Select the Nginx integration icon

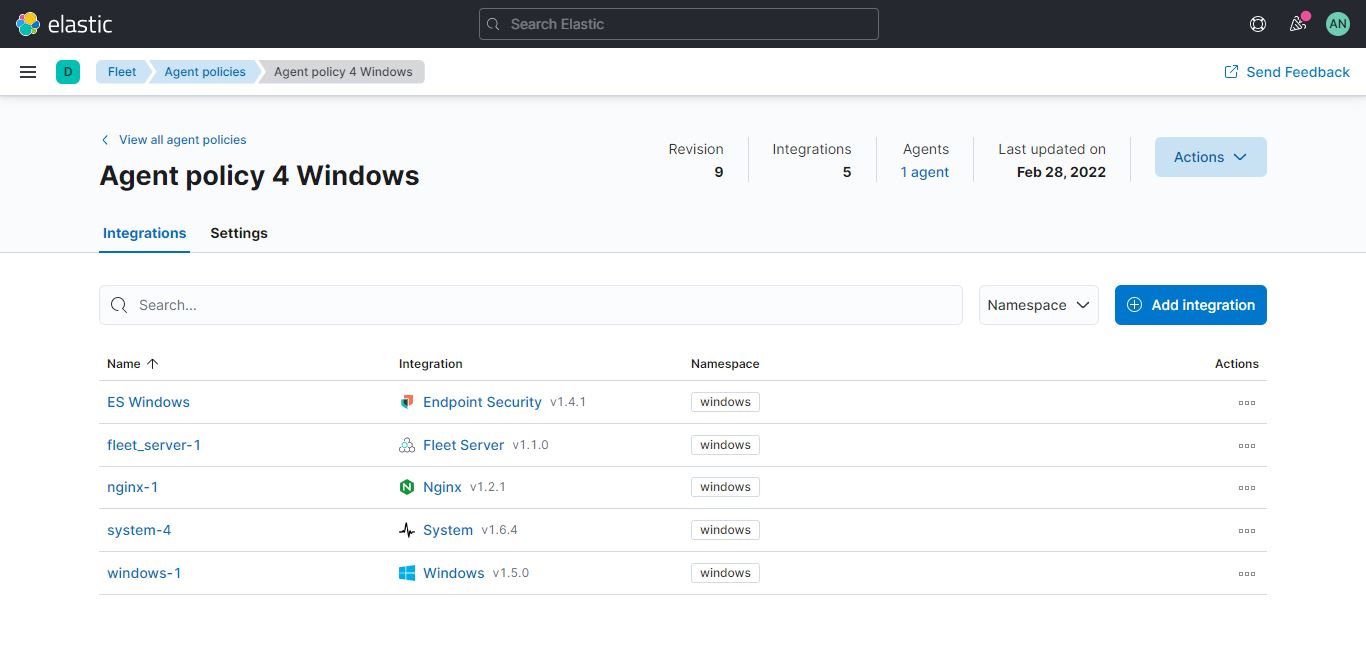407,486
